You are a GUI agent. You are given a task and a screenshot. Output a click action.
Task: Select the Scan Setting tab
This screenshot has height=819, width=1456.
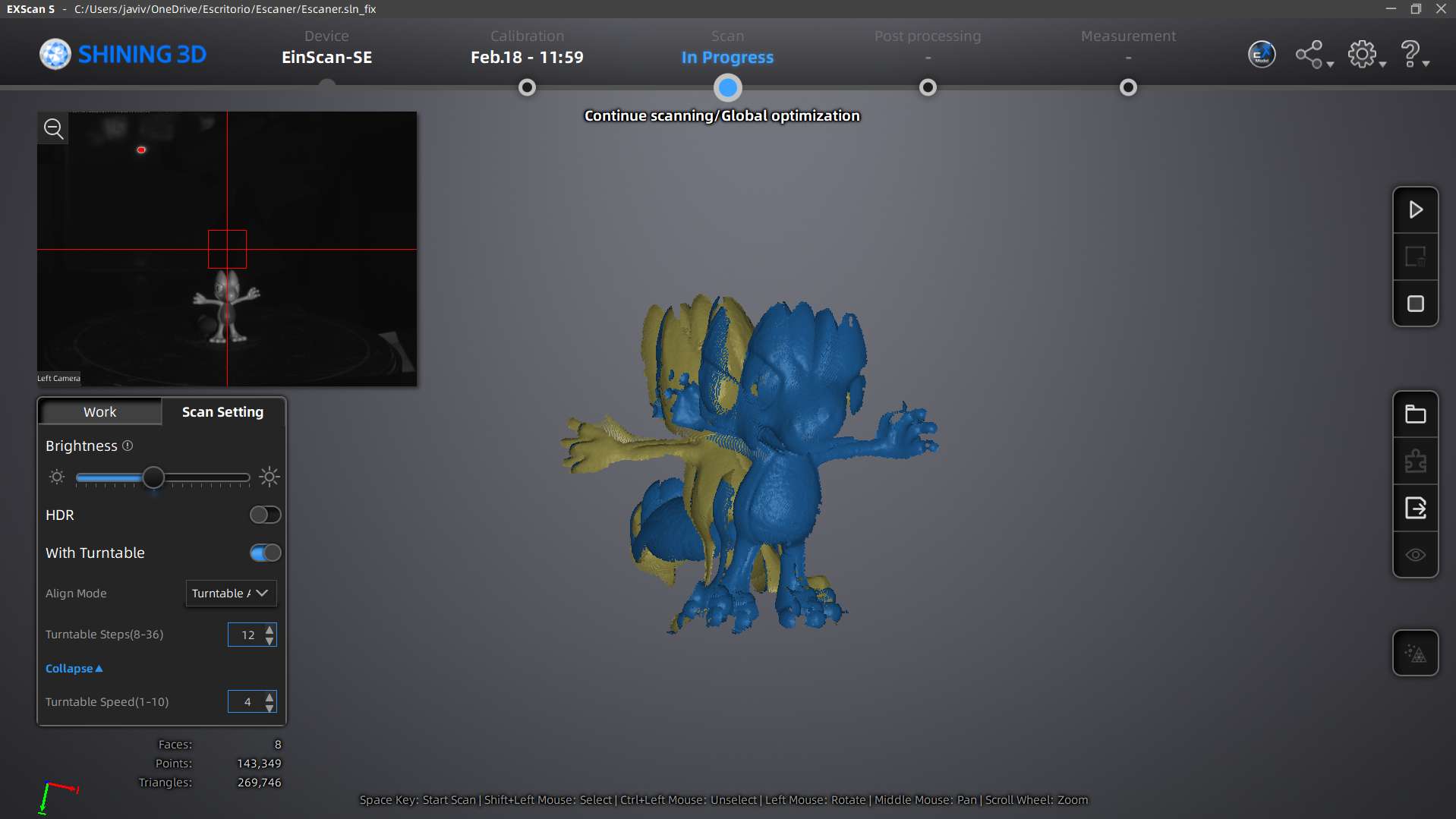(222, 411)
